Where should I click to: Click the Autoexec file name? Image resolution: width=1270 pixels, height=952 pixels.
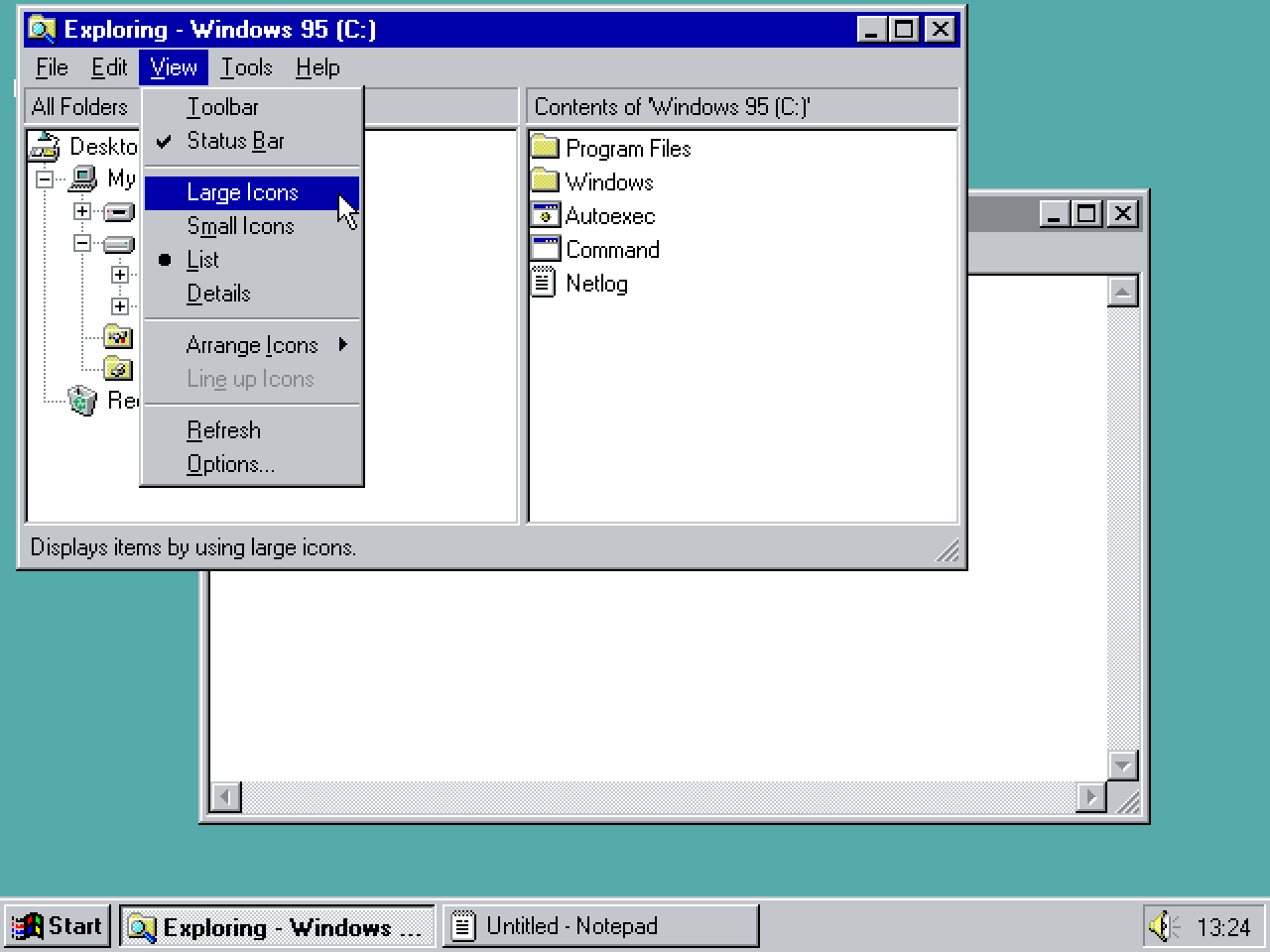point(610,215)
